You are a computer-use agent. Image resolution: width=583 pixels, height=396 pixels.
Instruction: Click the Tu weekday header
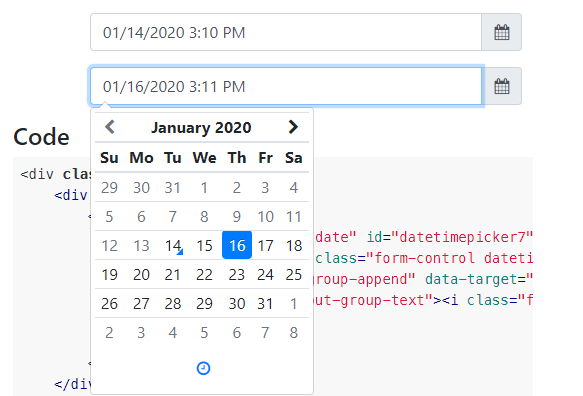click(x=173, y=158)
